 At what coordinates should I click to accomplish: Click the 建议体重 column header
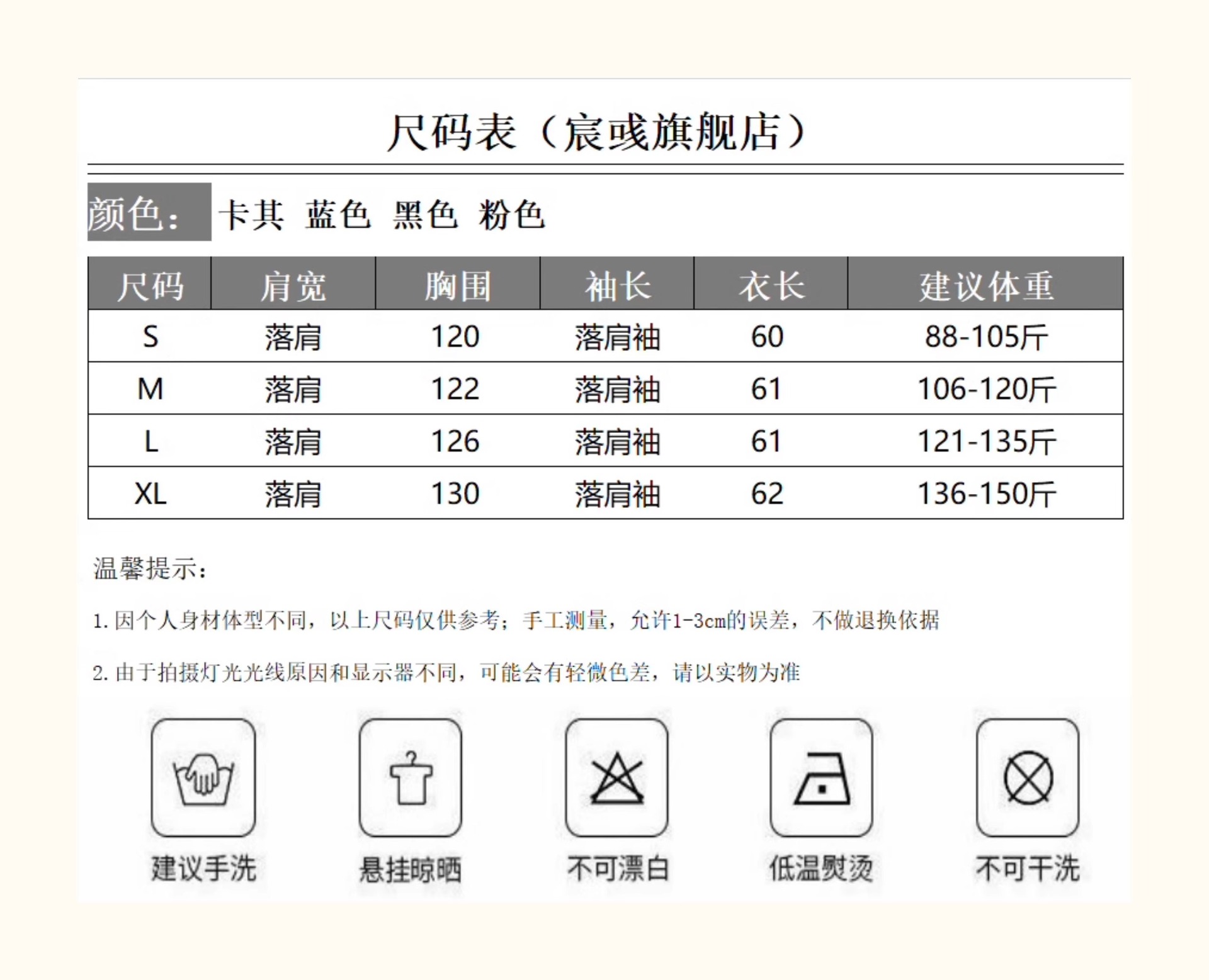(985, 286)
